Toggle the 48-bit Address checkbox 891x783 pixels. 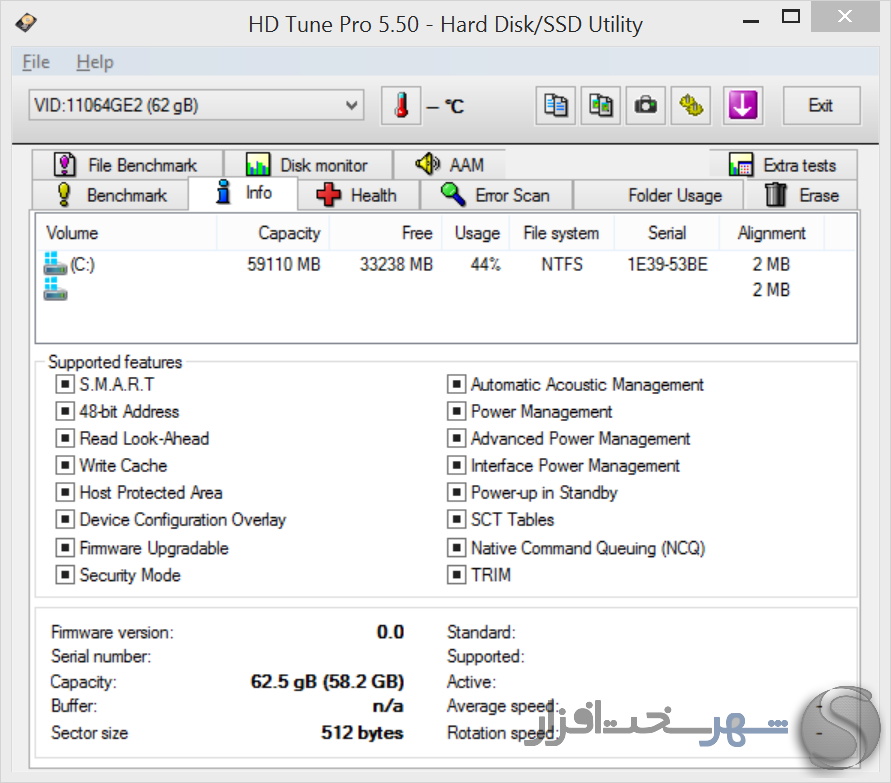pyautogui.click(x=65, y=410)
